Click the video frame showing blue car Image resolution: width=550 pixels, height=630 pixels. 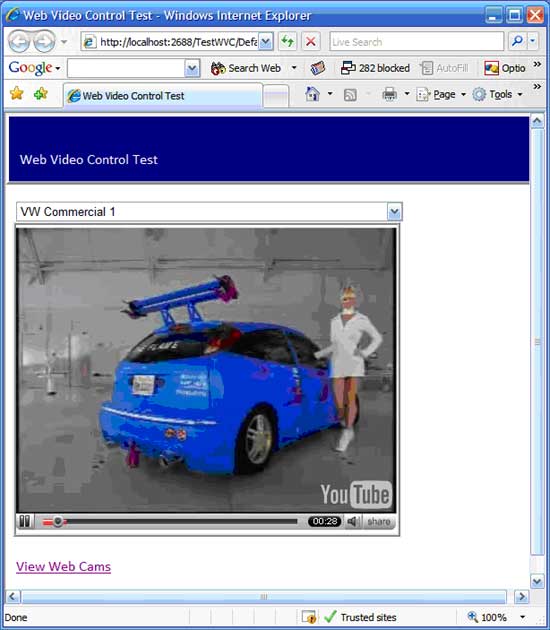(207, 370)
